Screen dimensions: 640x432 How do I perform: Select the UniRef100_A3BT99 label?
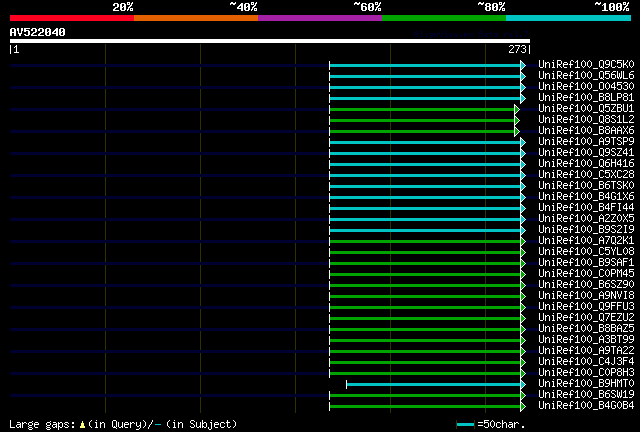(x=586, y=340)
